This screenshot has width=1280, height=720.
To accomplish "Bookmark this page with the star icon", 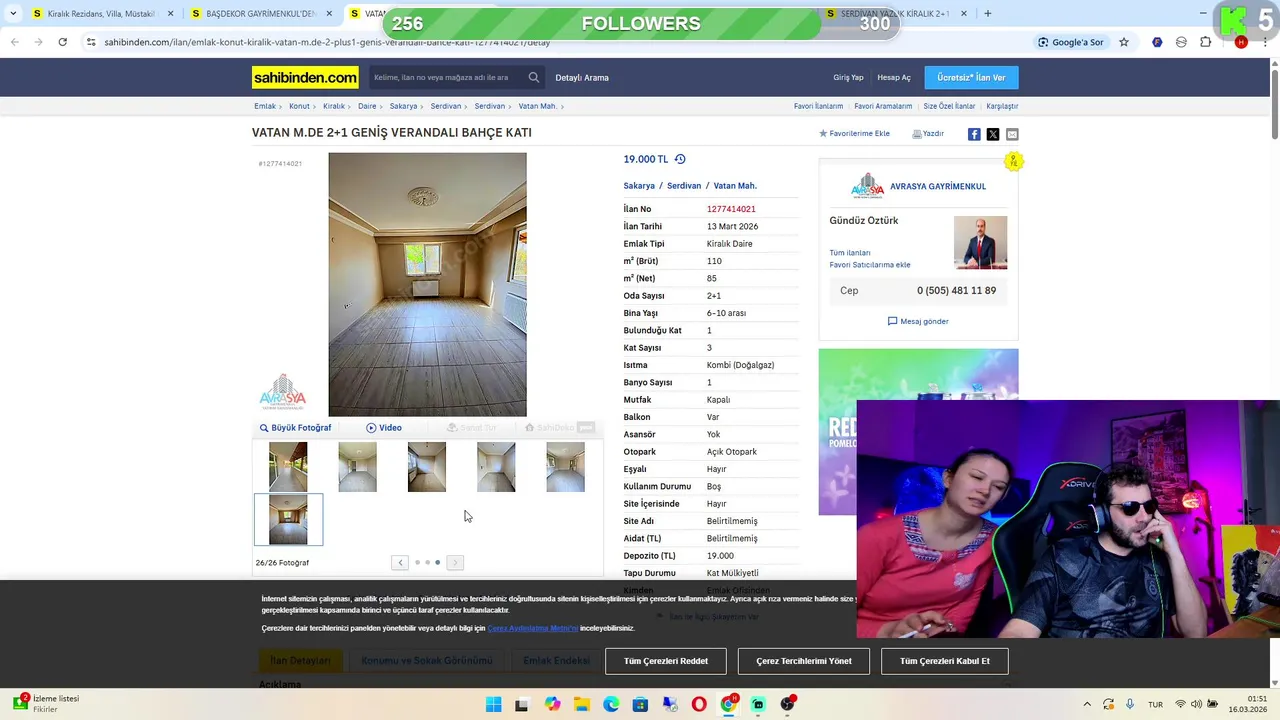I will (1124, 42).
